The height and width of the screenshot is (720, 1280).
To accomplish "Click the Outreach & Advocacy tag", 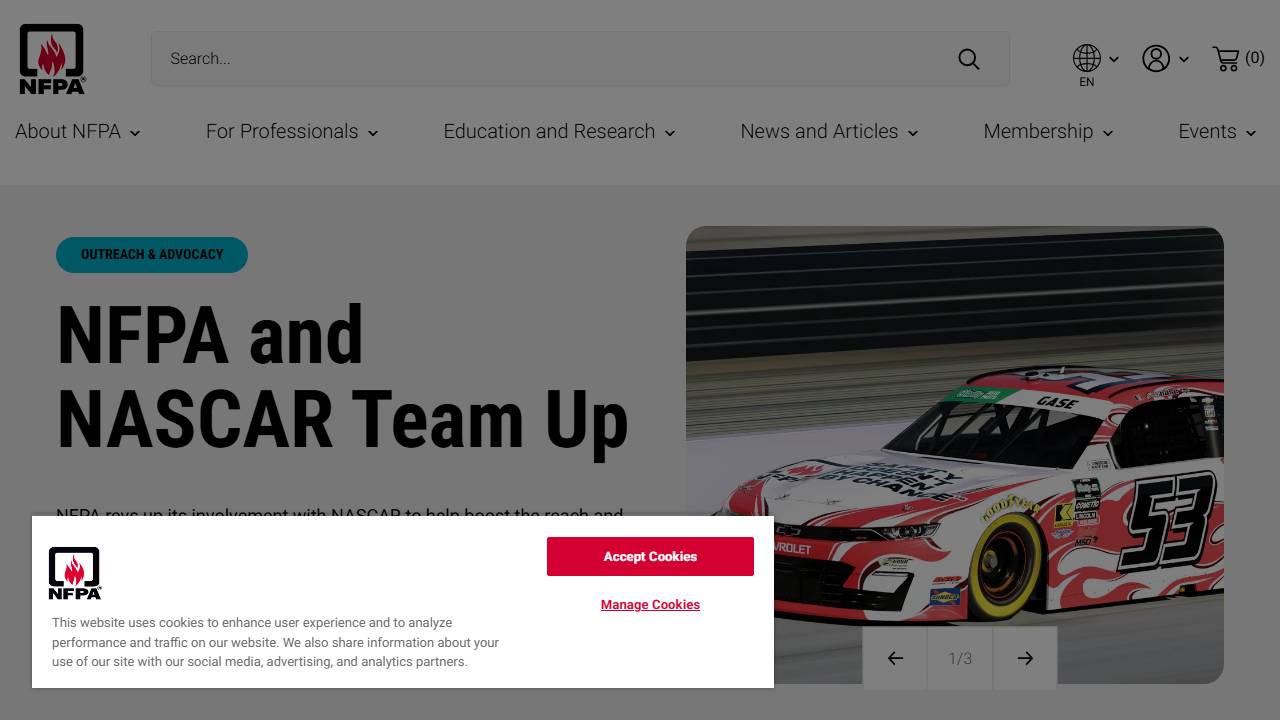I will (152, 255).
